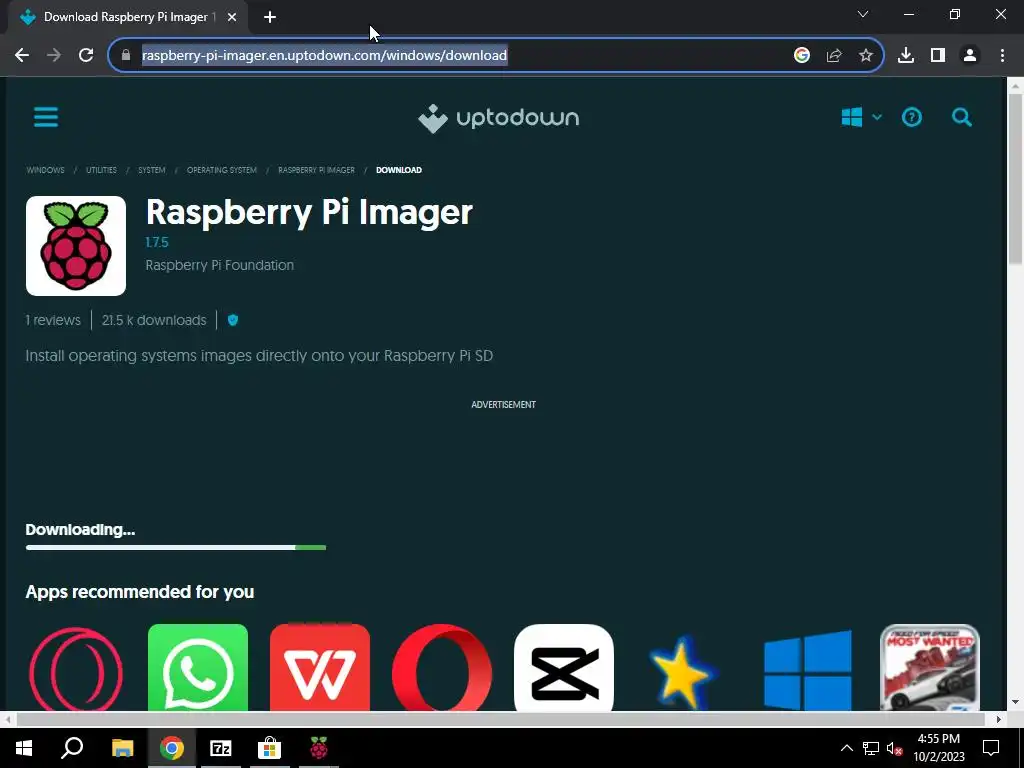Open the help question mark icon
This screenshot has width=1024, height=768.
tap(912, 118)
